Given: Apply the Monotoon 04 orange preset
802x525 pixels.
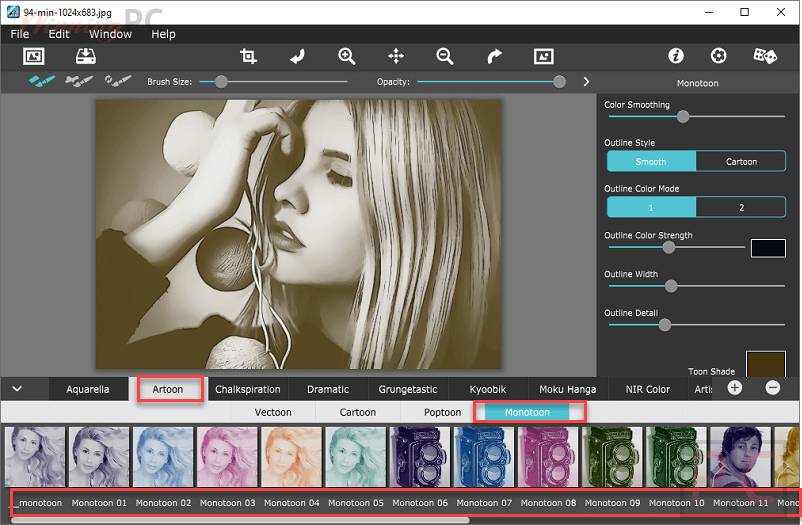Looking at the screenshot, I should coord(292,457).
